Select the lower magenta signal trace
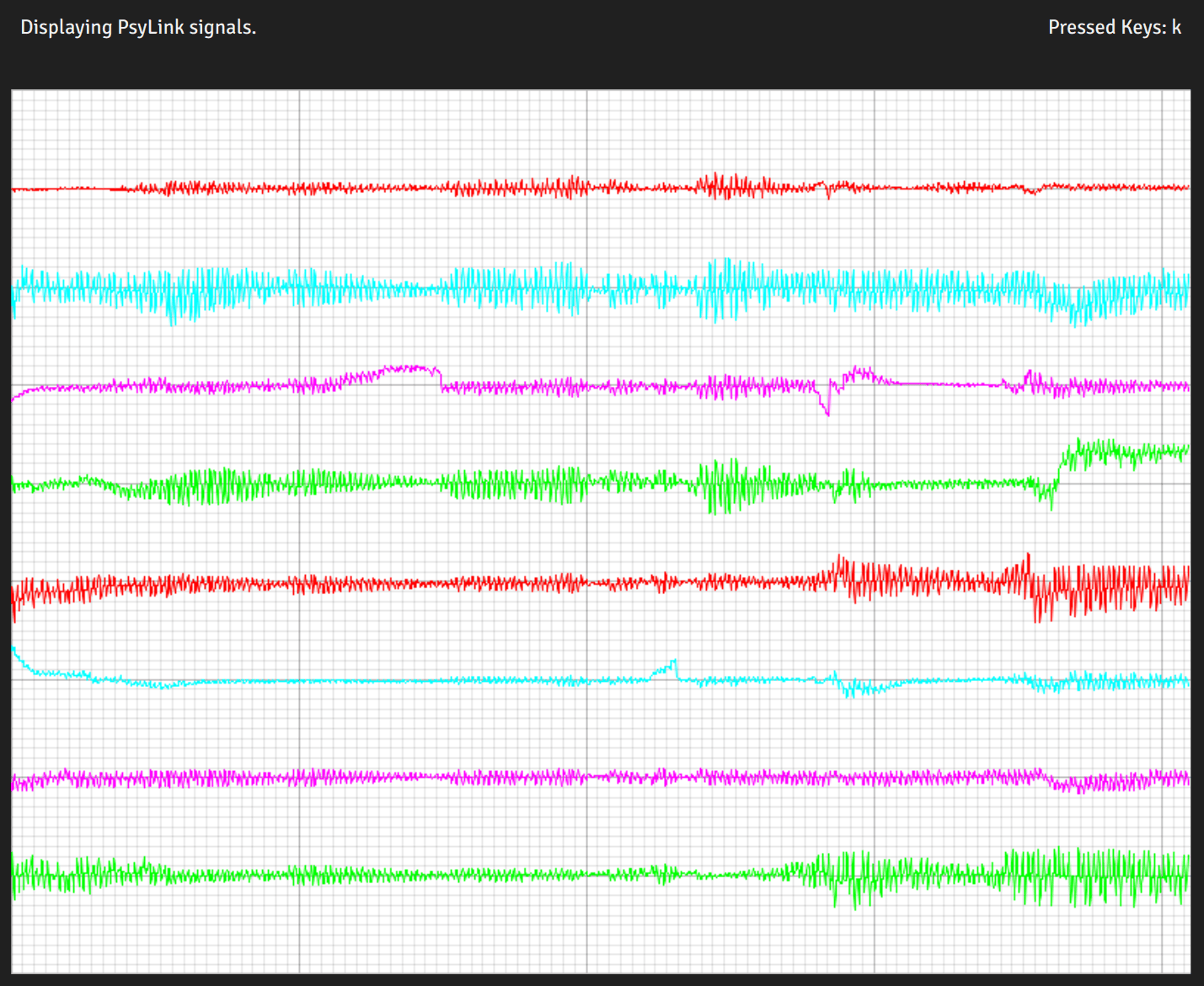Image resolution: width=1204 pixels, height=986 pixels. 506,777
